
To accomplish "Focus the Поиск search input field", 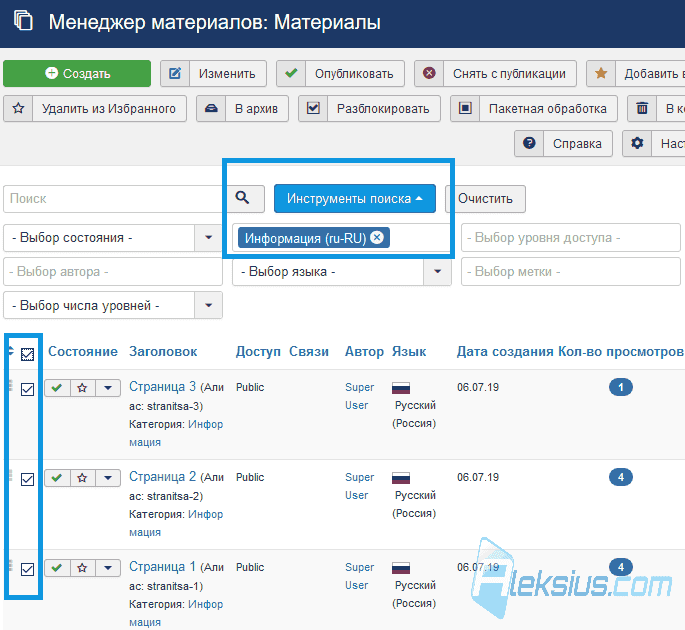I will click(113, 199).
